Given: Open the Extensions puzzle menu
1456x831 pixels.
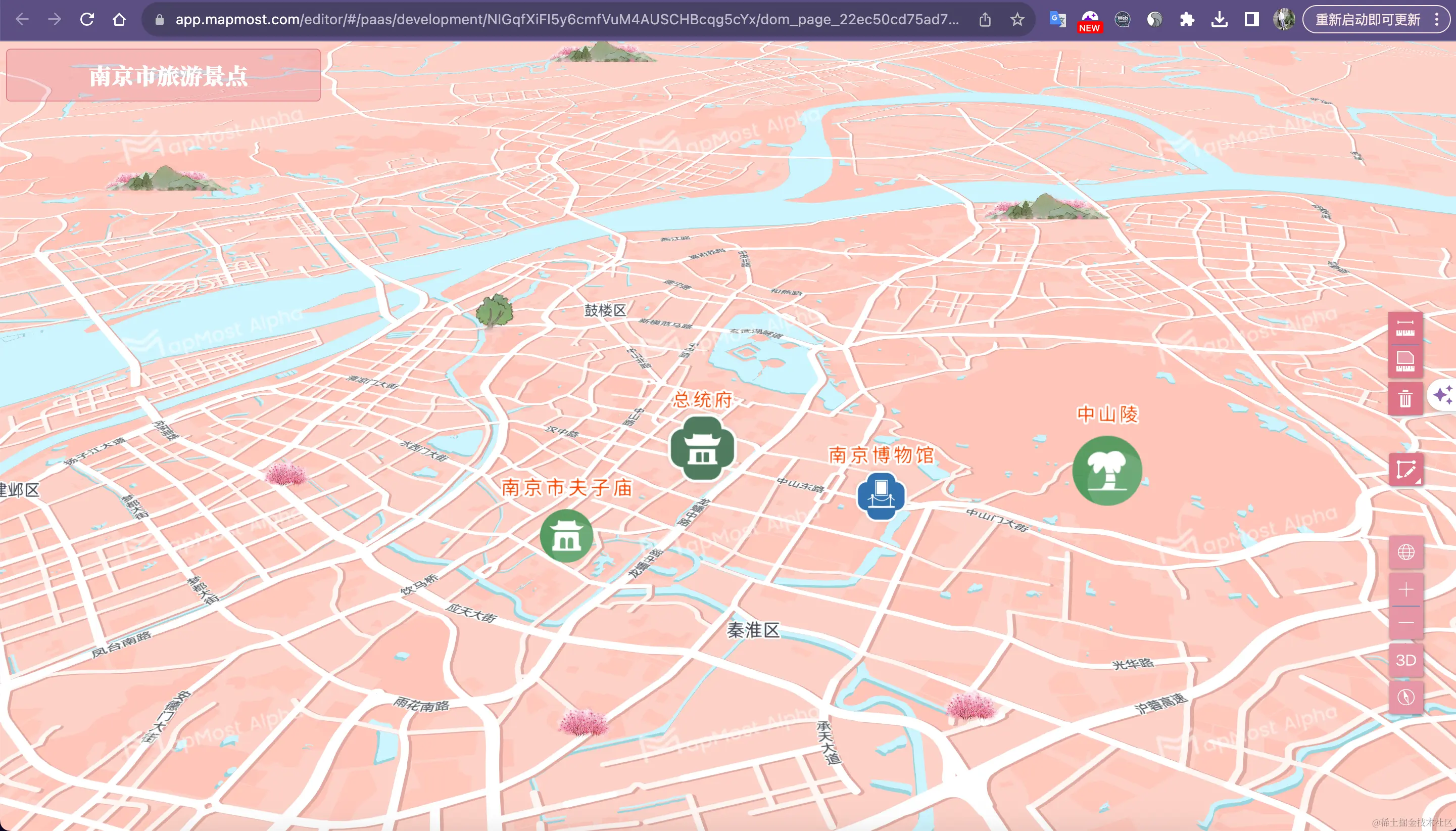Looking at the screenshot, I should 1187,19.
